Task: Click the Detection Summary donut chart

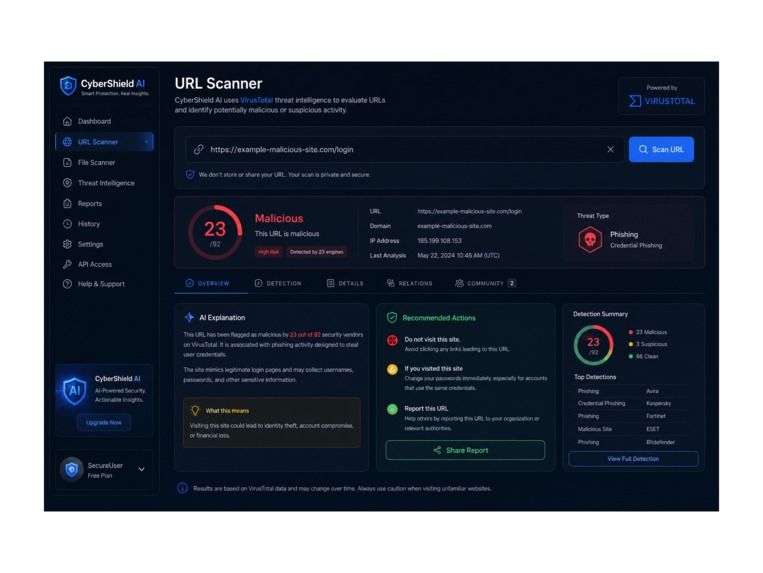Action: pos(593,345)
